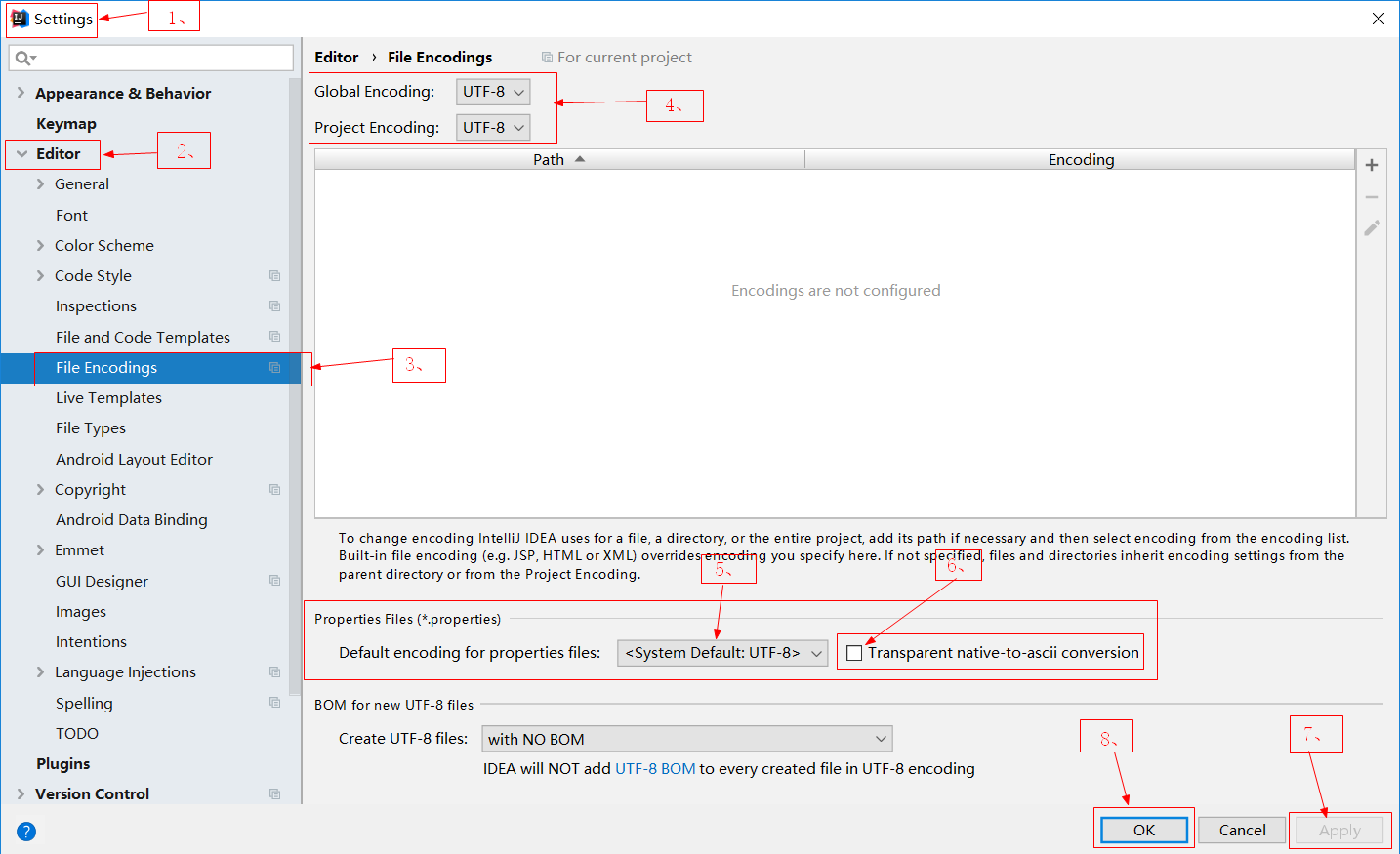Open the help question mark icon
Viewport: 1400px width, 854px height.
tap(26, 832)
